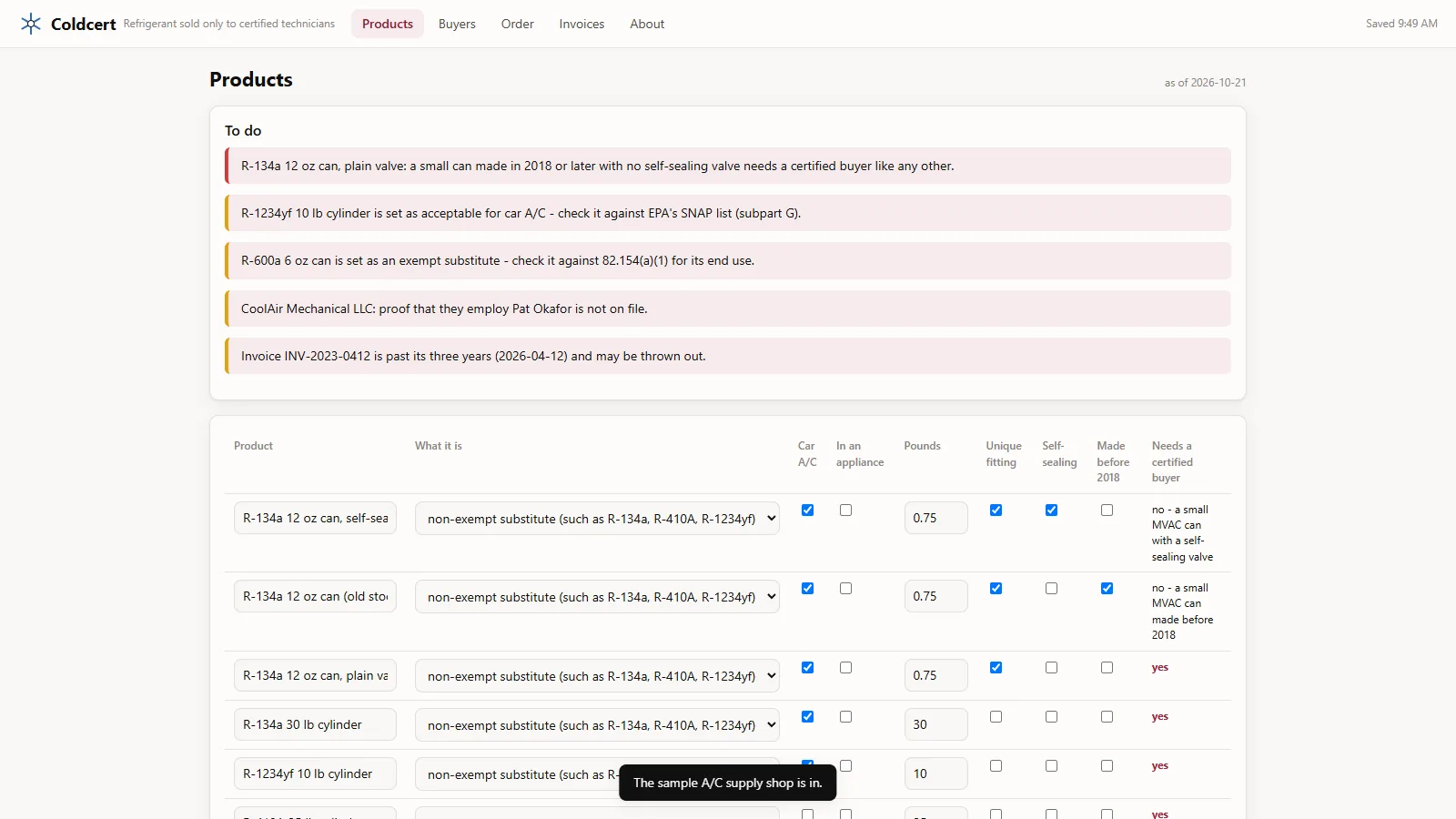The width and height of the screenshot is (1456, 819).
Task: Open the Invoices tab
Action: (x=581, y=24)
